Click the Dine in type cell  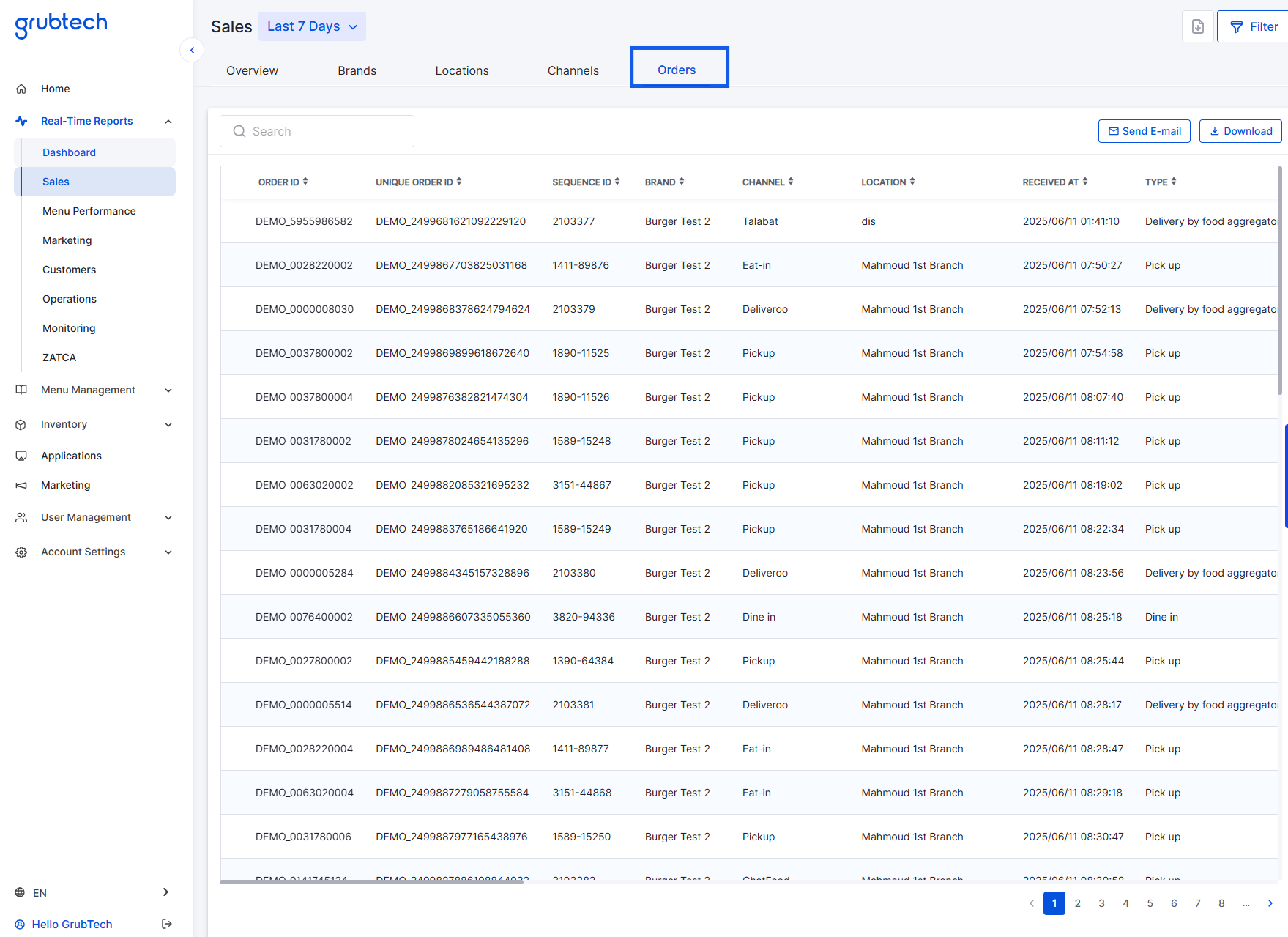[1161, 617]
